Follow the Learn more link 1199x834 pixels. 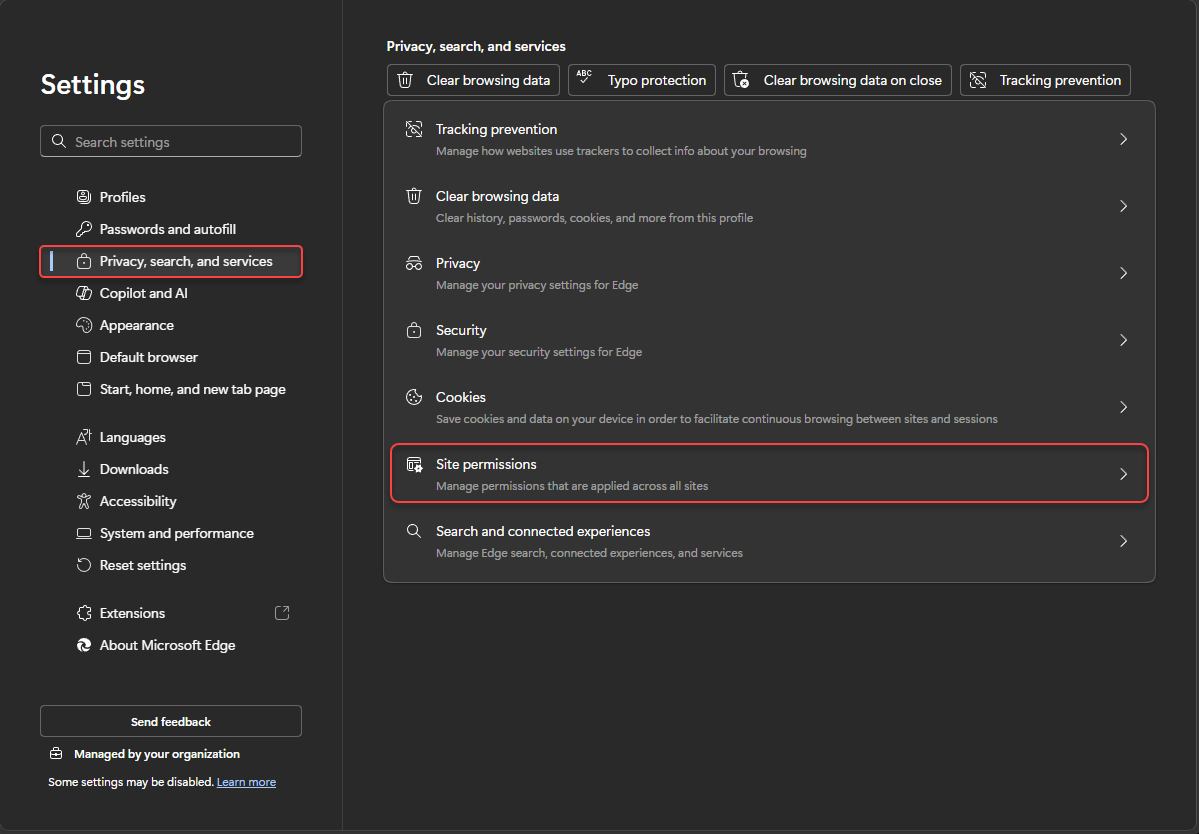click(x=246, y=782)
